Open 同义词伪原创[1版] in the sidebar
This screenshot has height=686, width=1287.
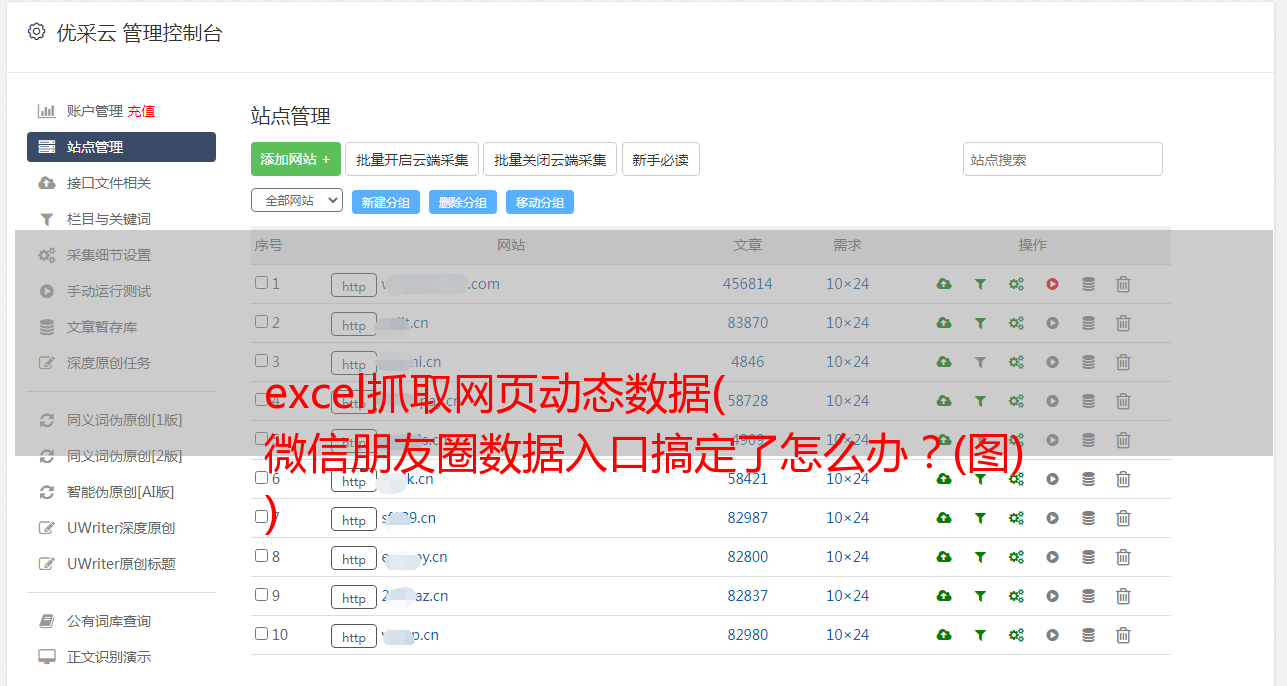click(x=125, y=420)
